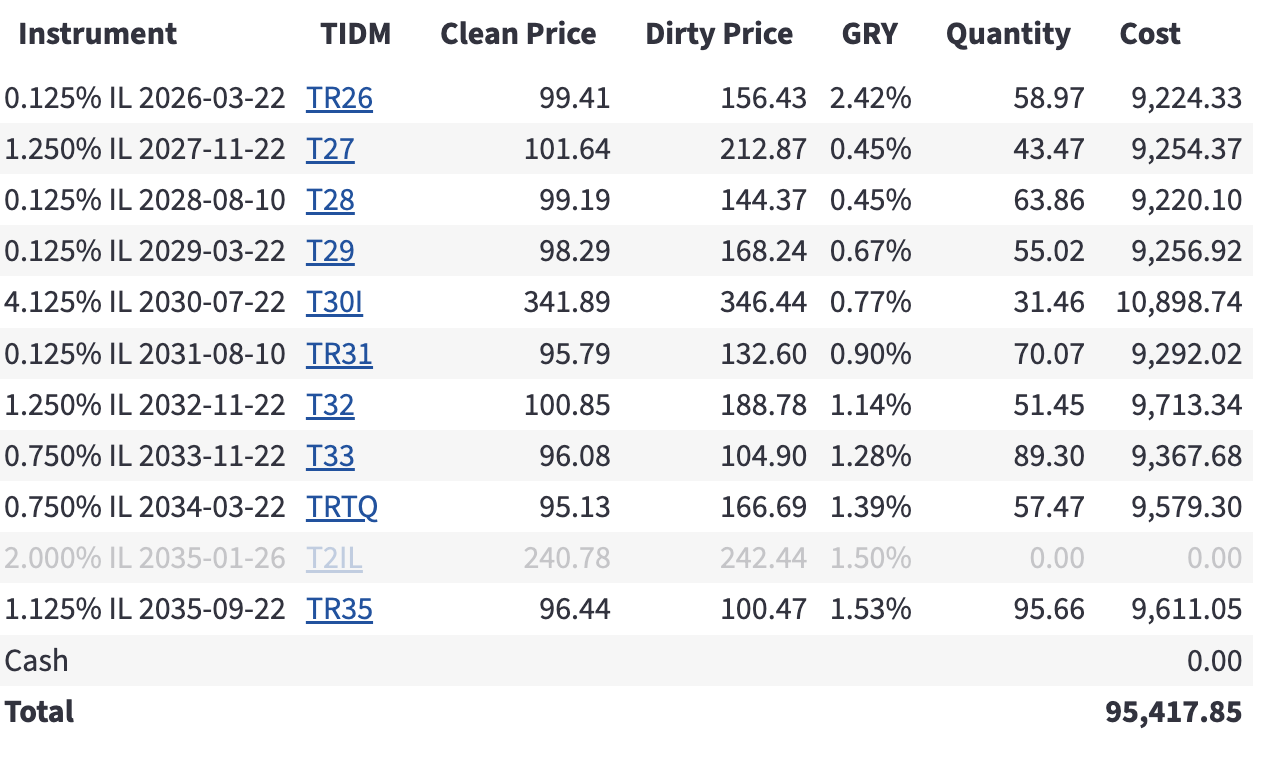Click the greyed-out T2IL link
1282x760 pixels.
334,558
